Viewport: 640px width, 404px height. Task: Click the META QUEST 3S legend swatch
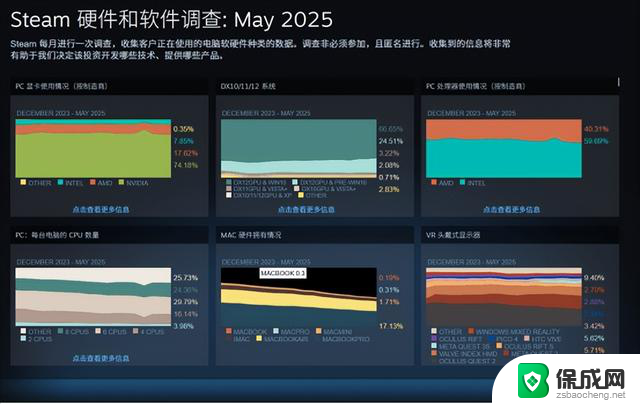pos(434,346)
